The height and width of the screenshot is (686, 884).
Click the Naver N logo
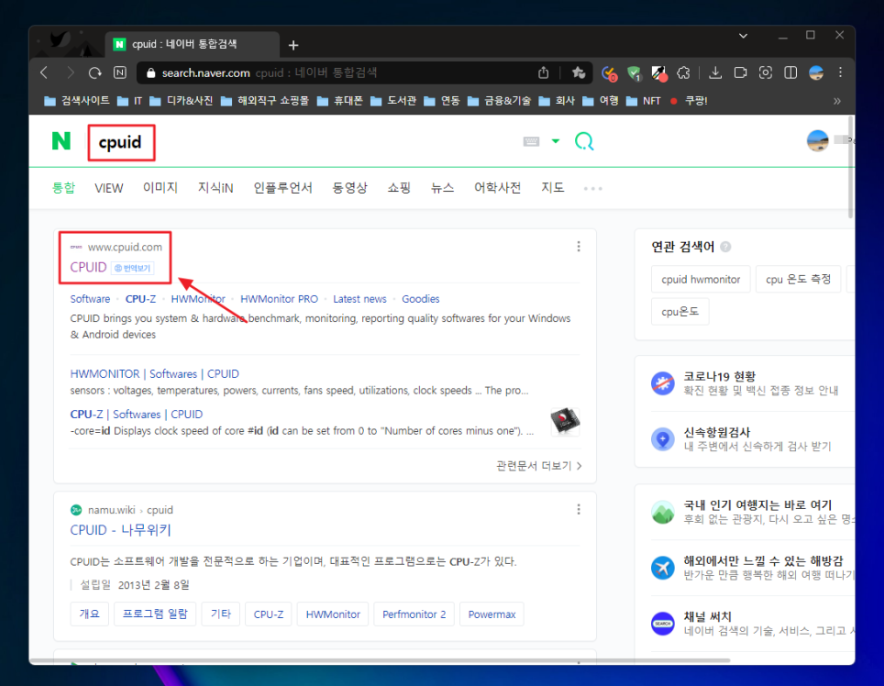click(61, 141)
